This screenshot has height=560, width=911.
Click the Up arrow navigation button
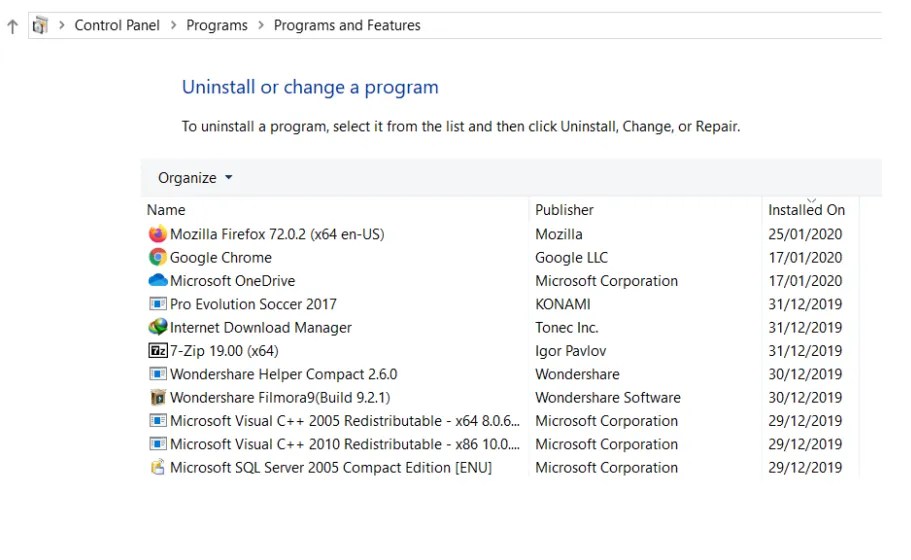coord(12,26)
